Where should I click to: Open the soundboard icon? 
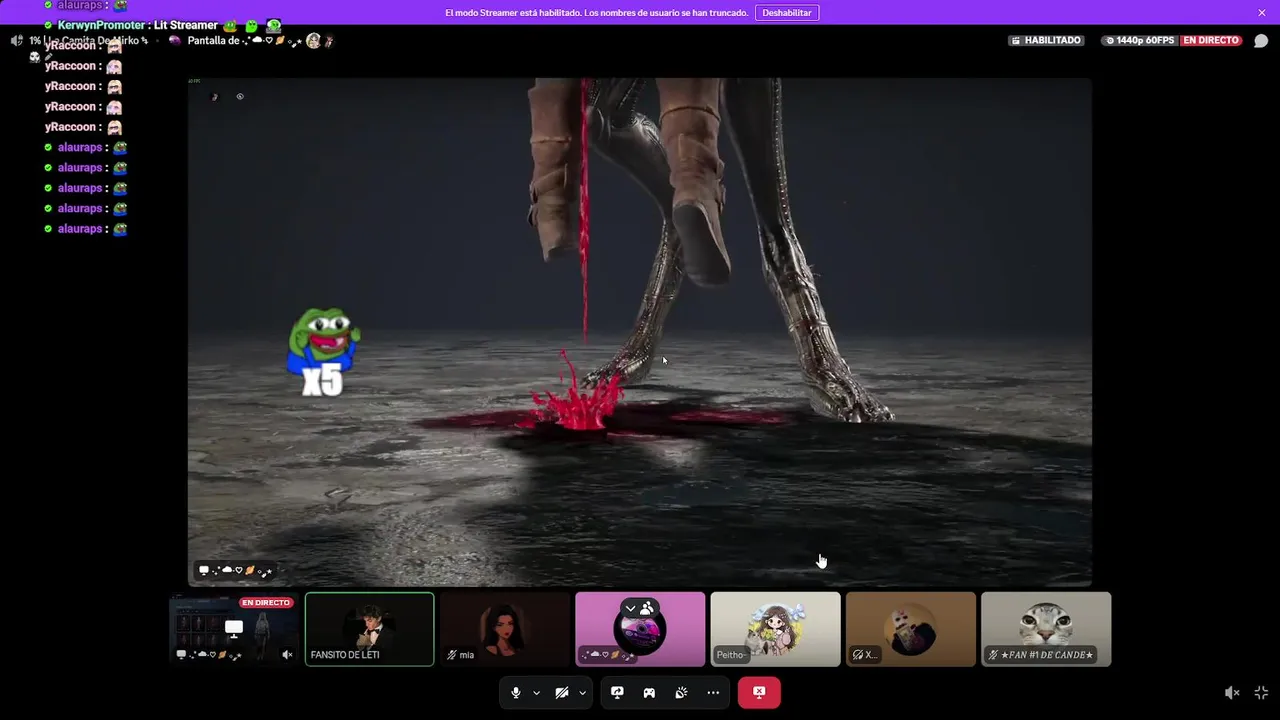tap(681, 693)
